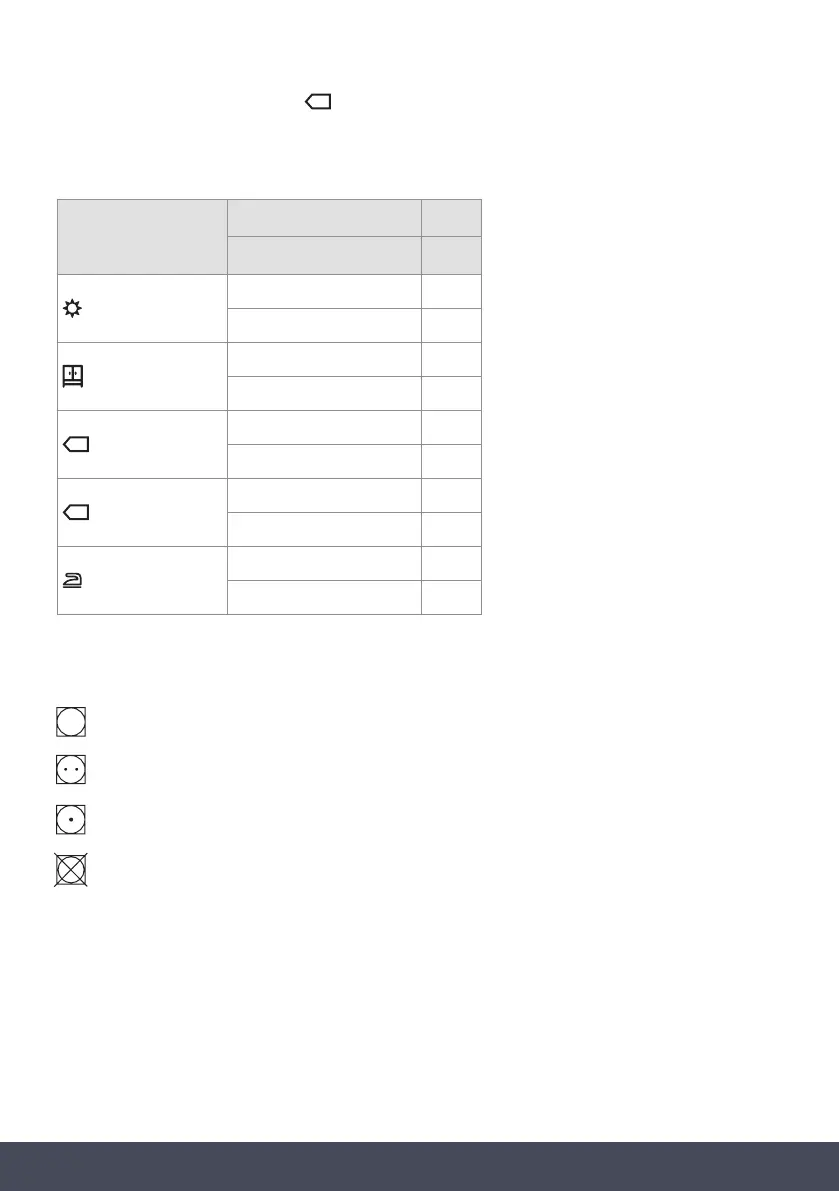Select the iron dry icon
Viewport: 839px width, 1191px height.
73,581
